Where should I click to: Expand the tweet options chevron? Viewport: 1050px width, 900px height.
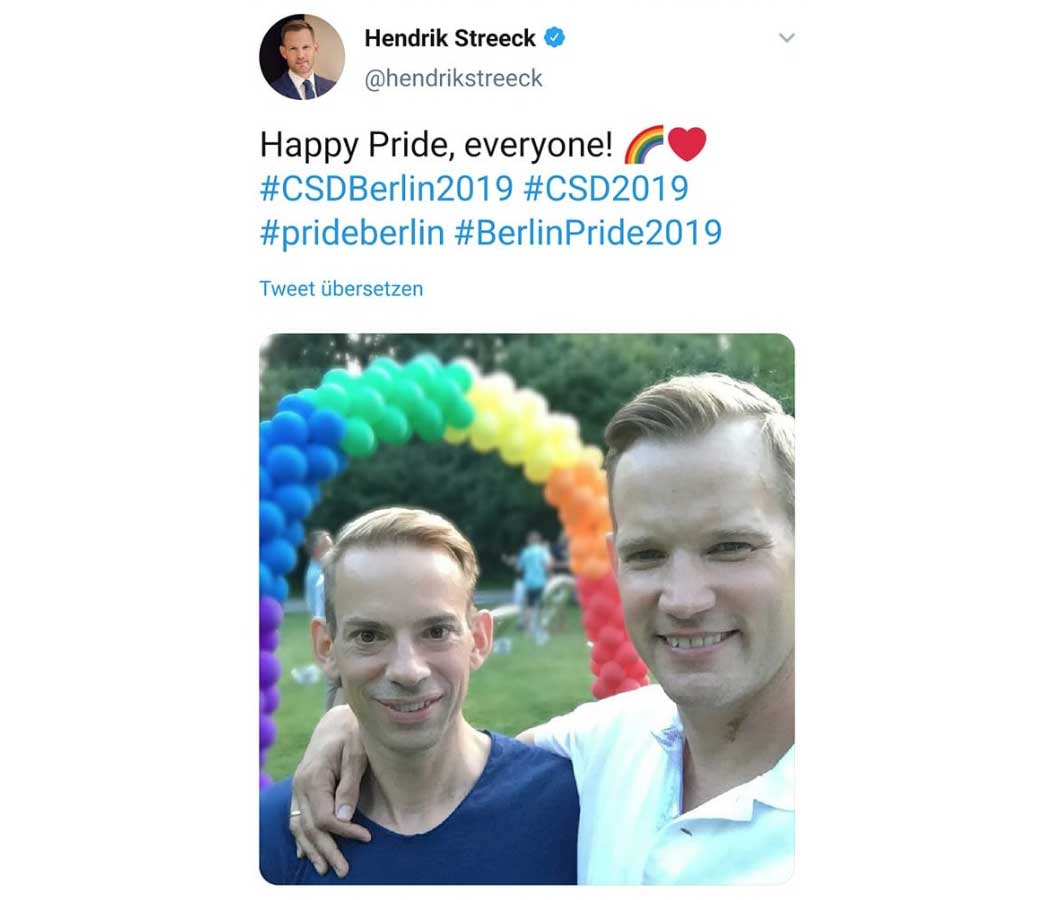(x=787, y=38)
